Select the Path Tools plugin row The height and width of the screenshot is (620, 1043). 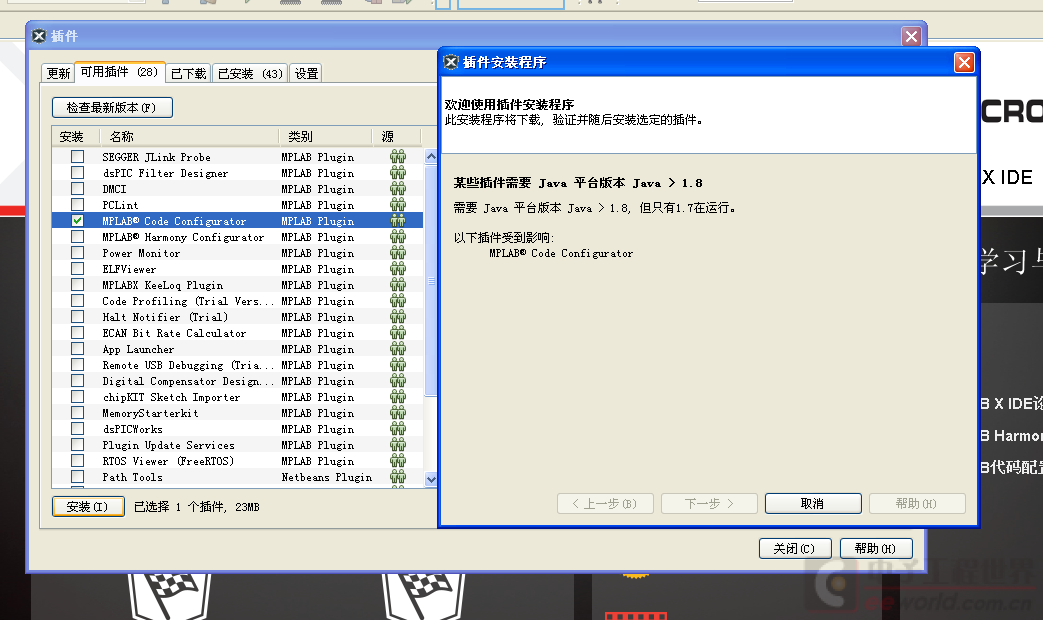coord(237,476)
